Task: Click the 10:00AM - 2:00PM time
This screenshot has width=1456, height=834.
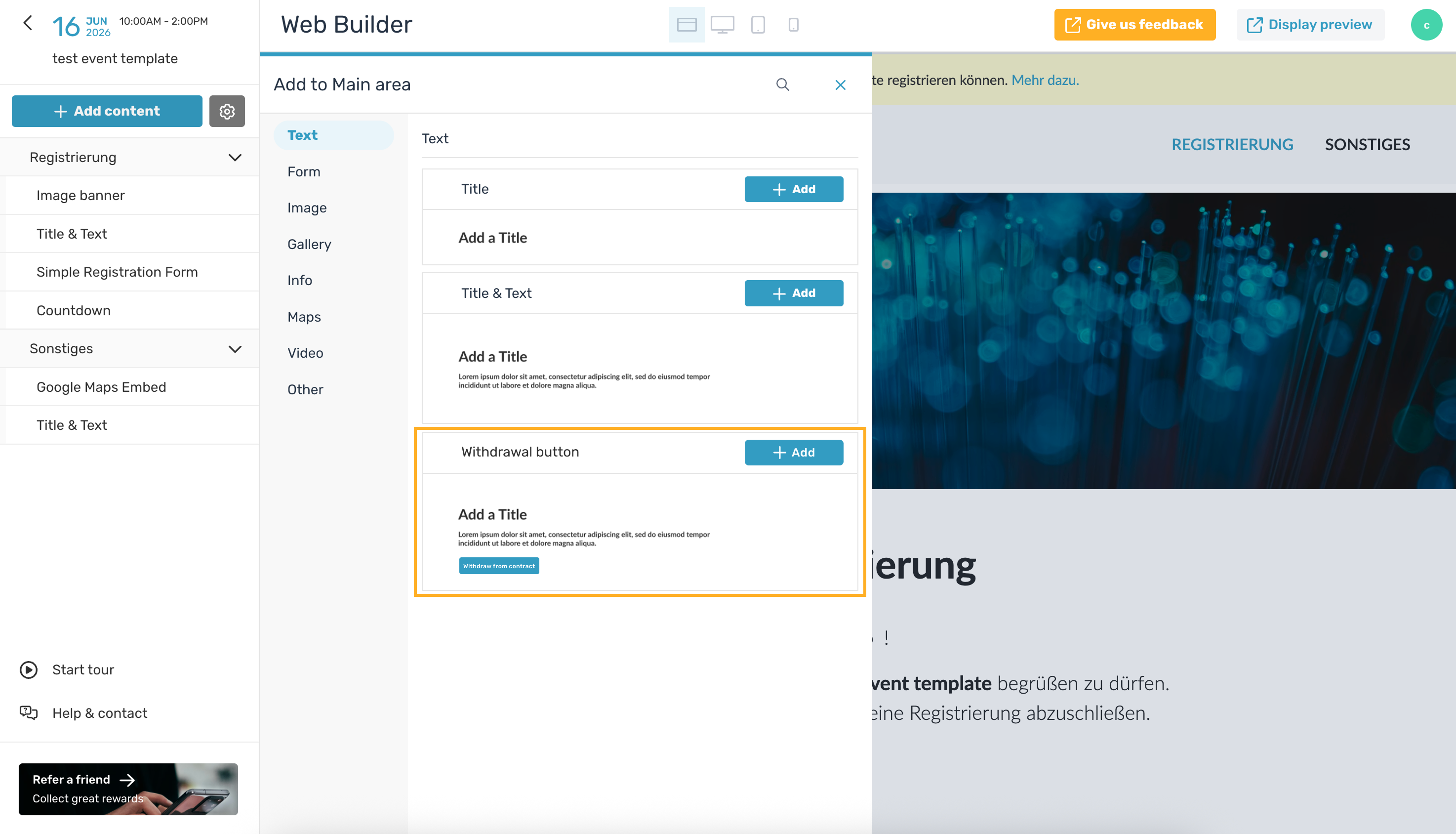Action: pos(163,21)
